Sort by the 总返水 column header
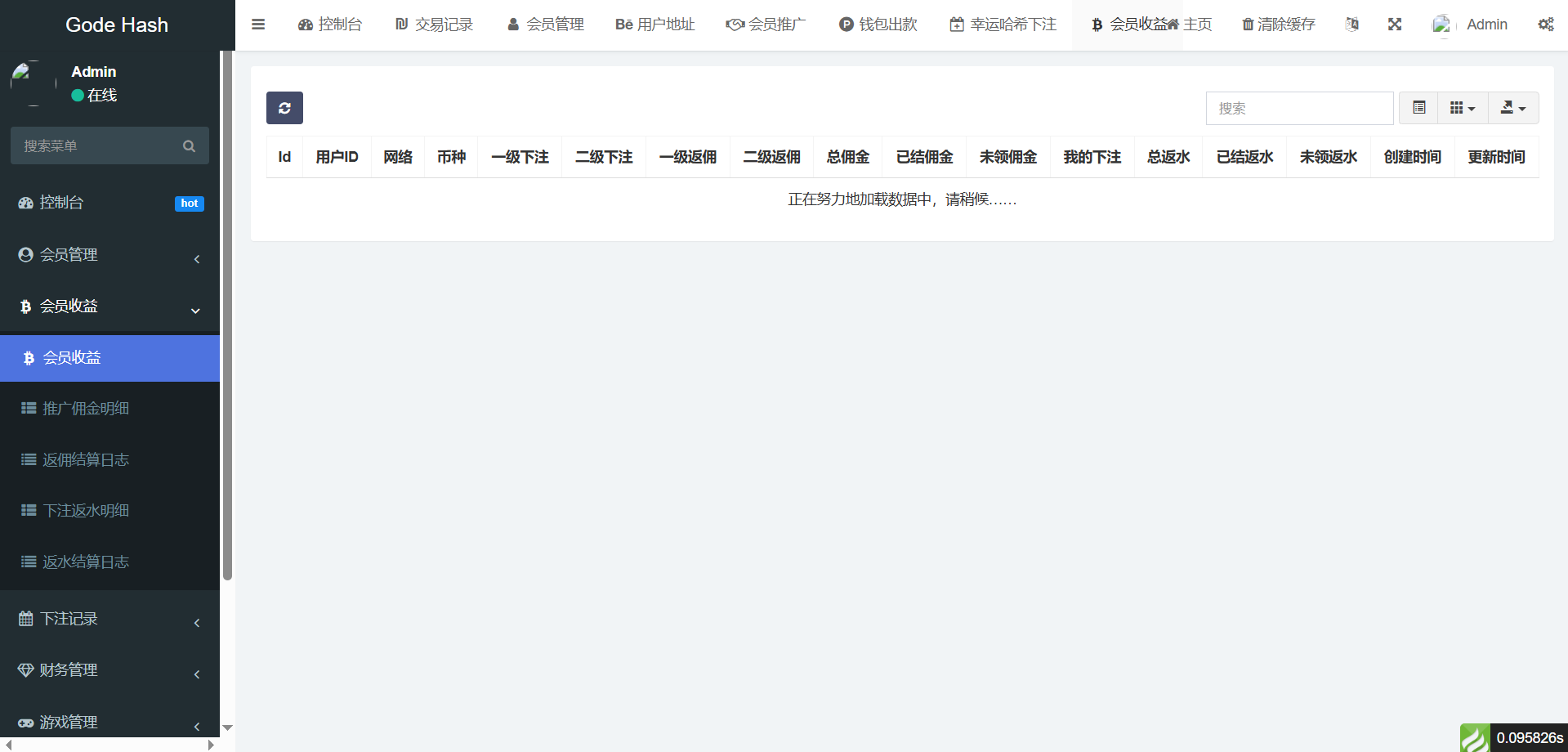This screenshot has width=1568, height=752. click(1168, 157)
